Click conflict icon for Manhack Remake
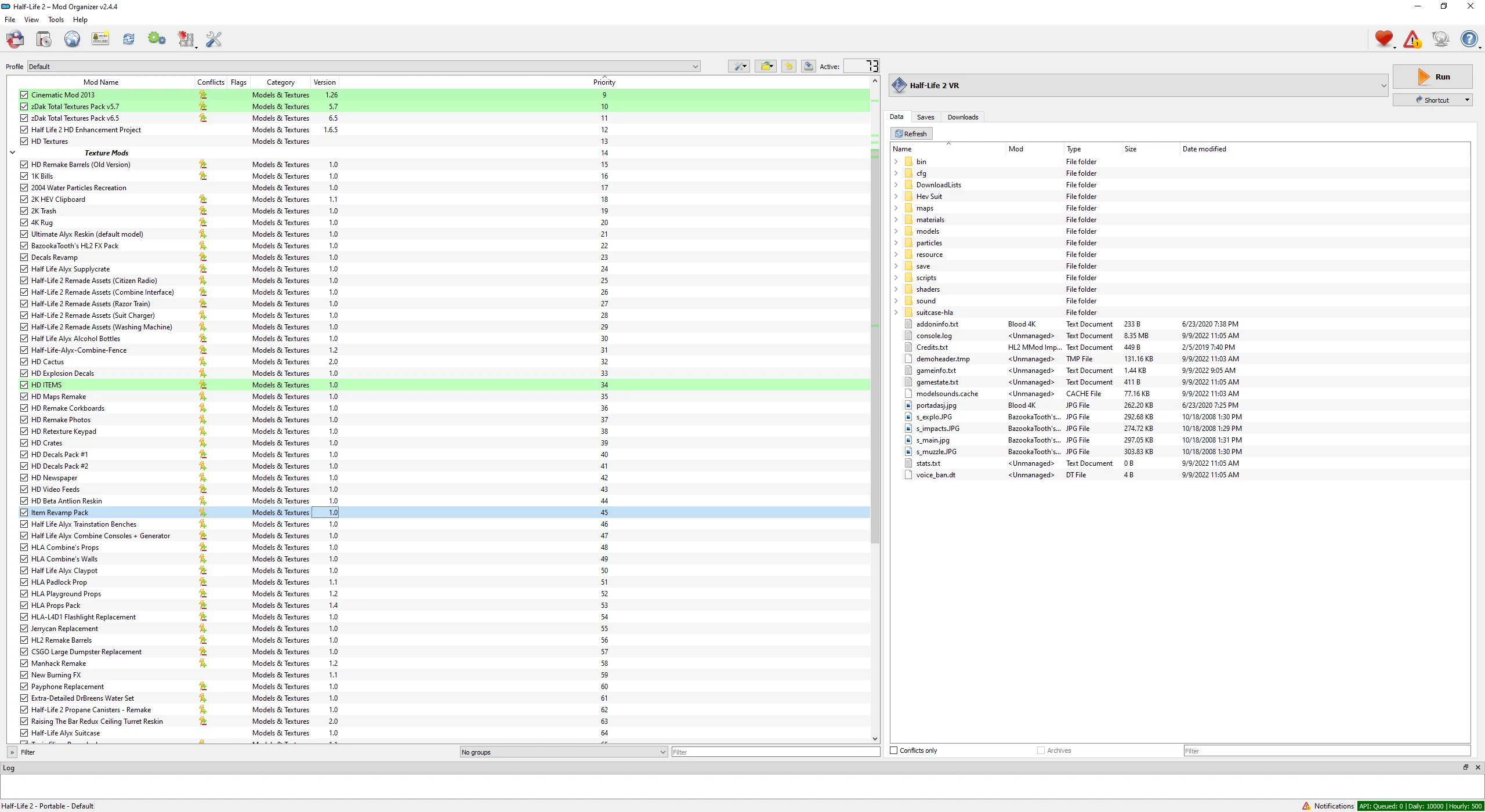 point(203,664)
